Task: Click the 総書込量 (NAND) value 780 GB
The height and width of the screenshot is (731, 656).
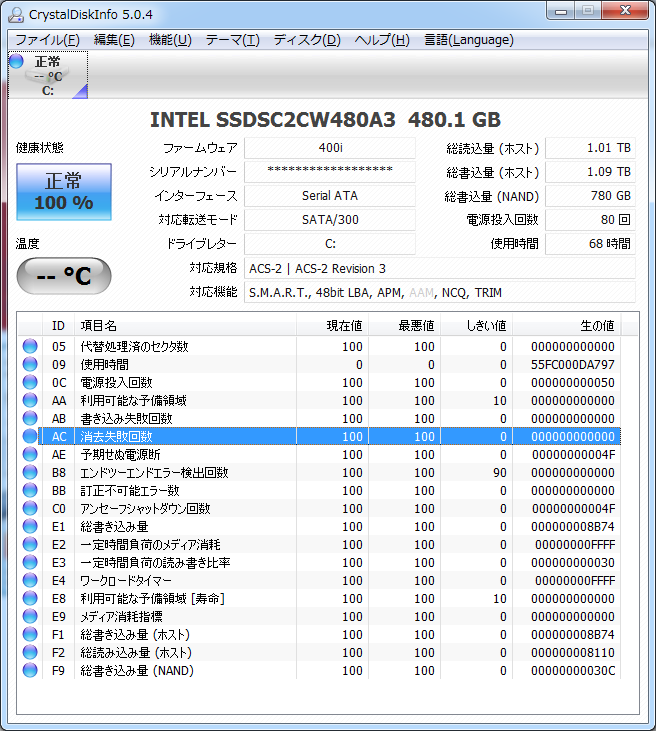Action: point(590,196)
